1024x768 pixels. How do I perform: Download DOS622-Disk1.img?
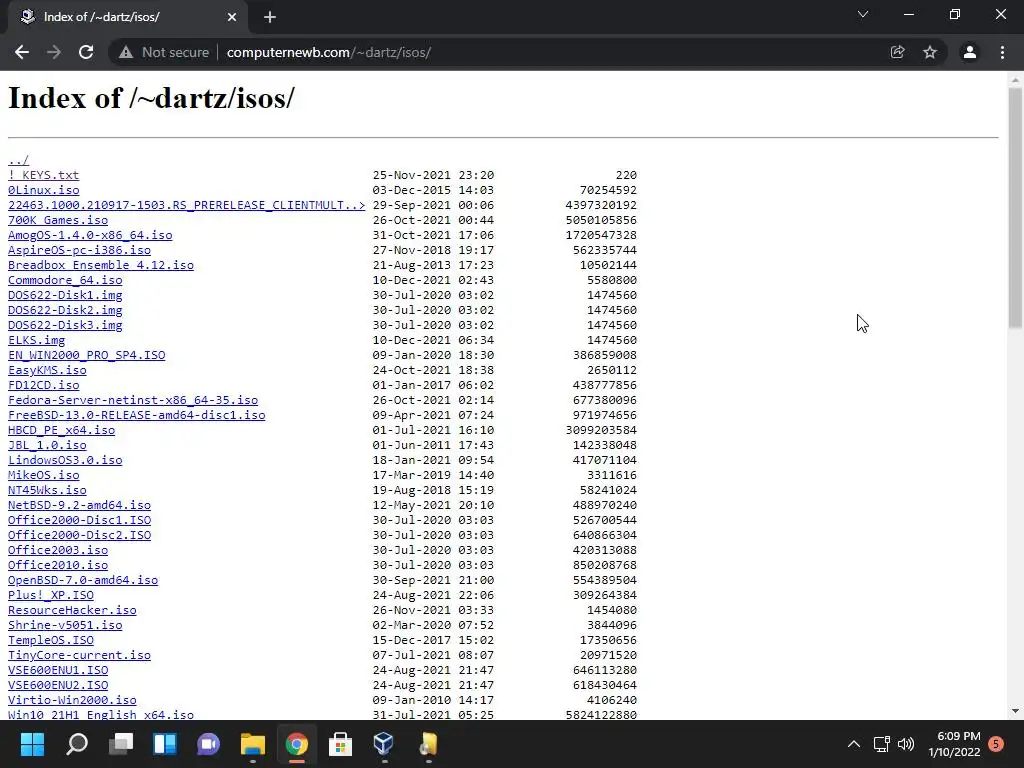[x=65, y=295]
